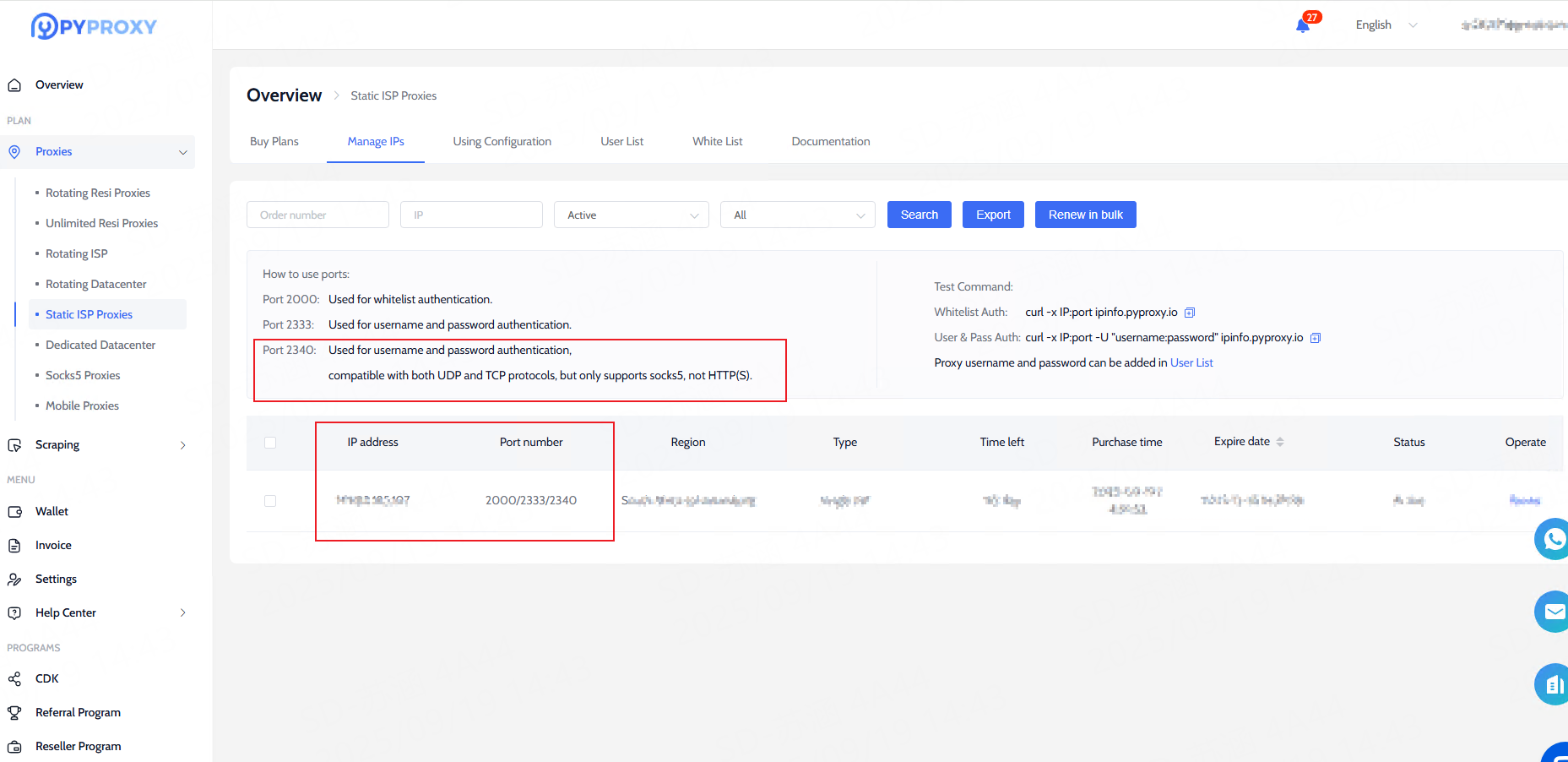Click the Wallet icon in sidebar
This screenshot has width=1568, height=762.
tap(14, 512)
